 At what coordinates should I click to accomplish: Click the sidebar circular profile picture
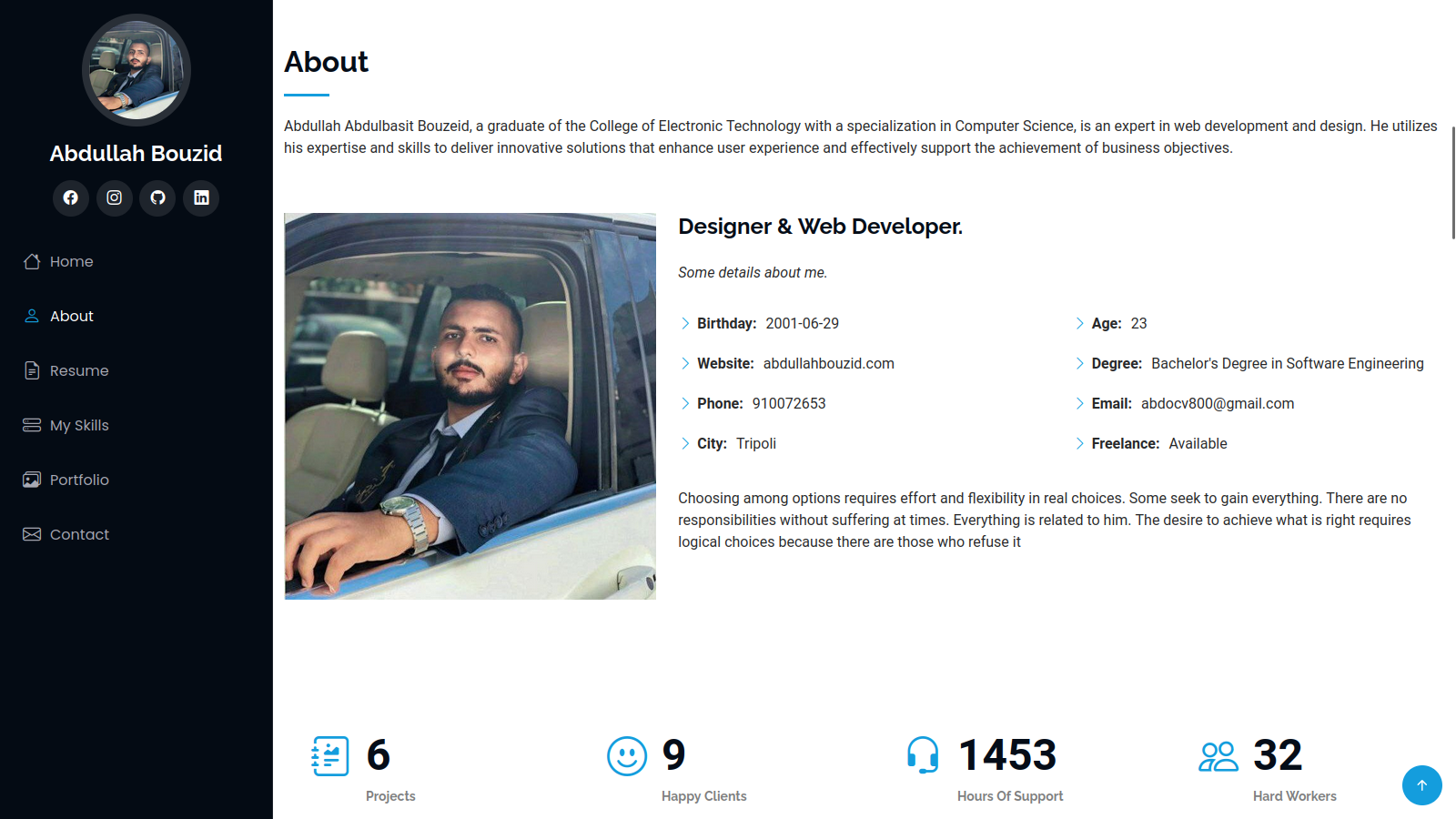tap(136, 69)
